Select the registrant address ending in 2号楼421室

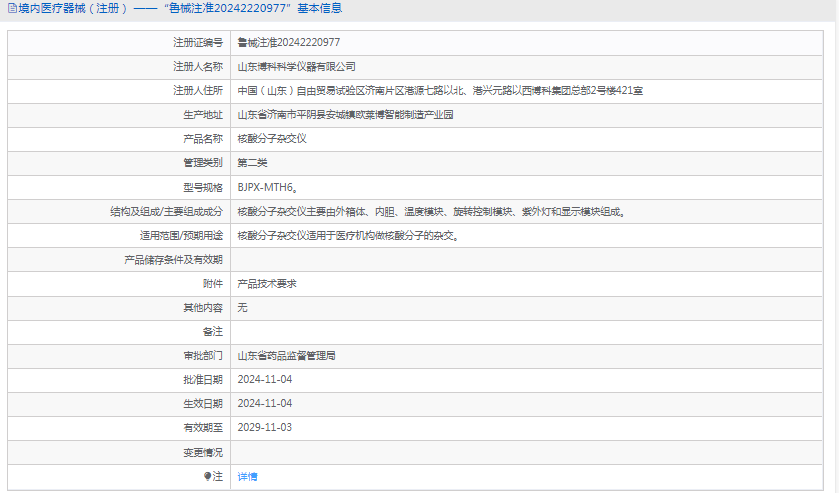[440, 90]
